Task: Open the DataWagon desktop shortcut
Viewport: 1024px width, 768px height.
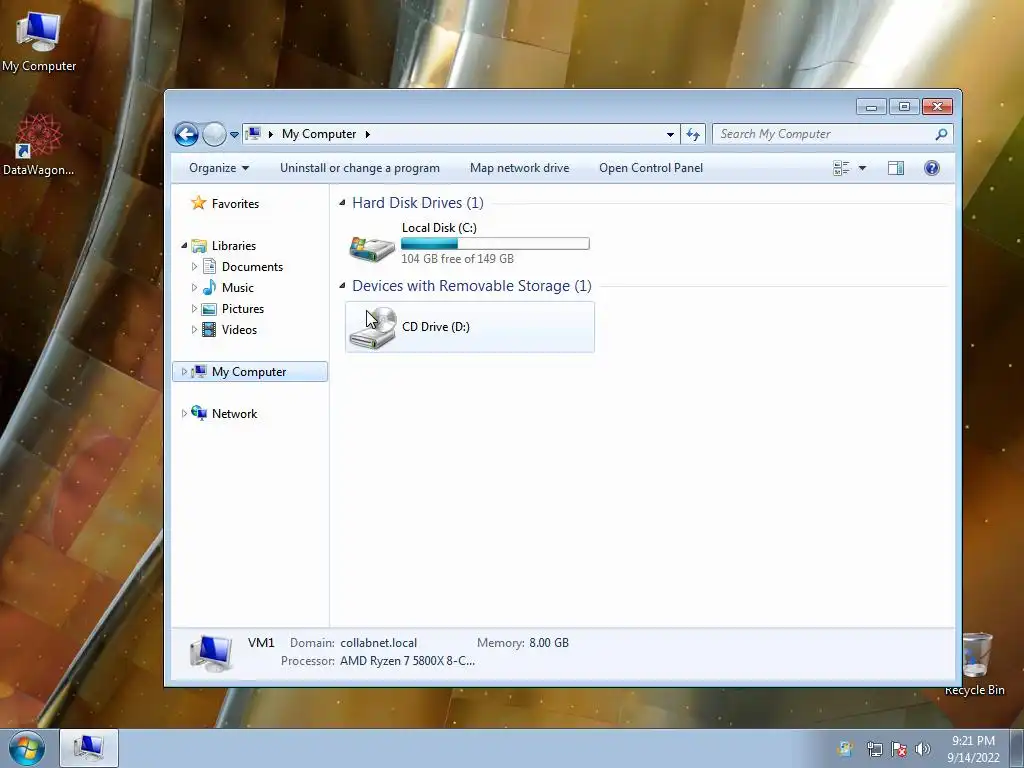Action: 39,145
